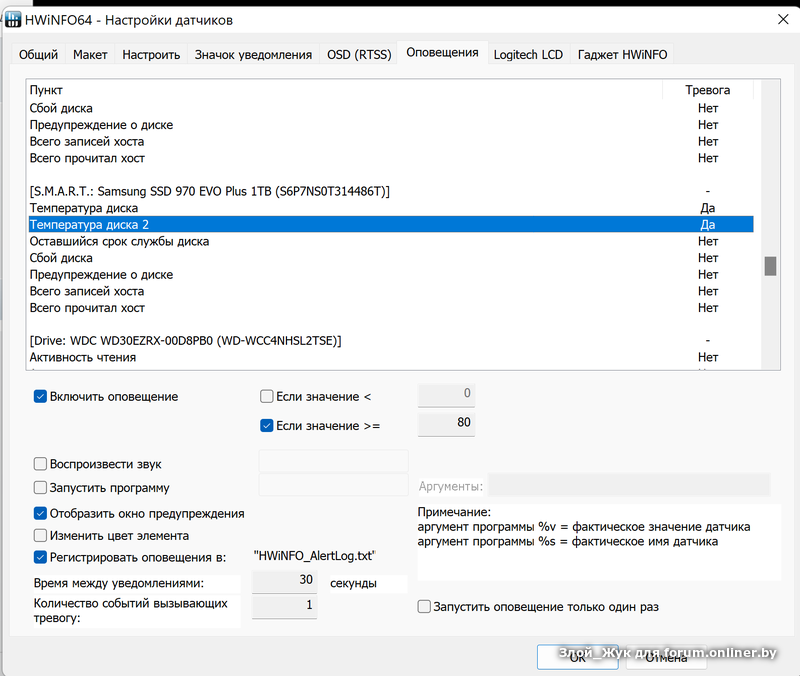Screen dimensions: 800x676
Task: Check Изменить цвет элемента option
Action: (x=41, y=535)
